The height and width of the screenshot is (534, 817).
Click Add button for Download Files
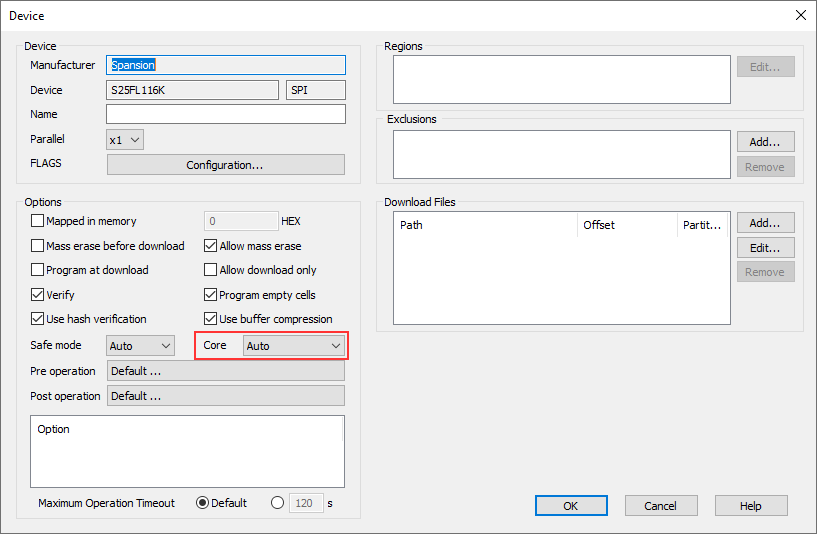[x=765, y=223]
